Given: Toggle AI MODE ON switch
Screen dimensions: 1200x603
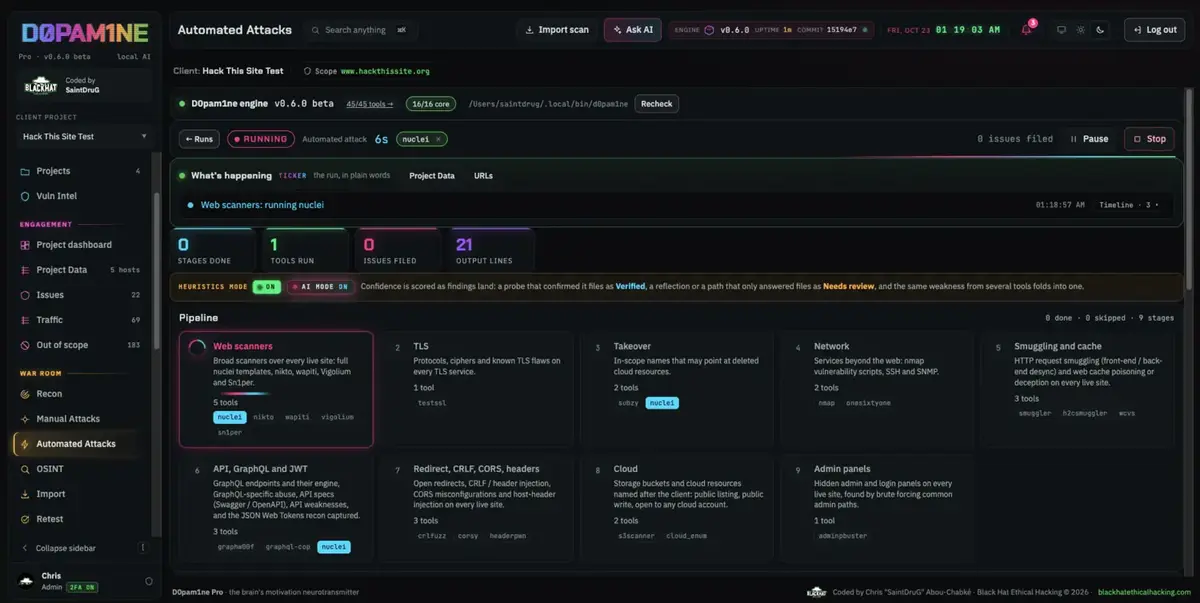Looking at the screenshot, I should tap(320, 286).
